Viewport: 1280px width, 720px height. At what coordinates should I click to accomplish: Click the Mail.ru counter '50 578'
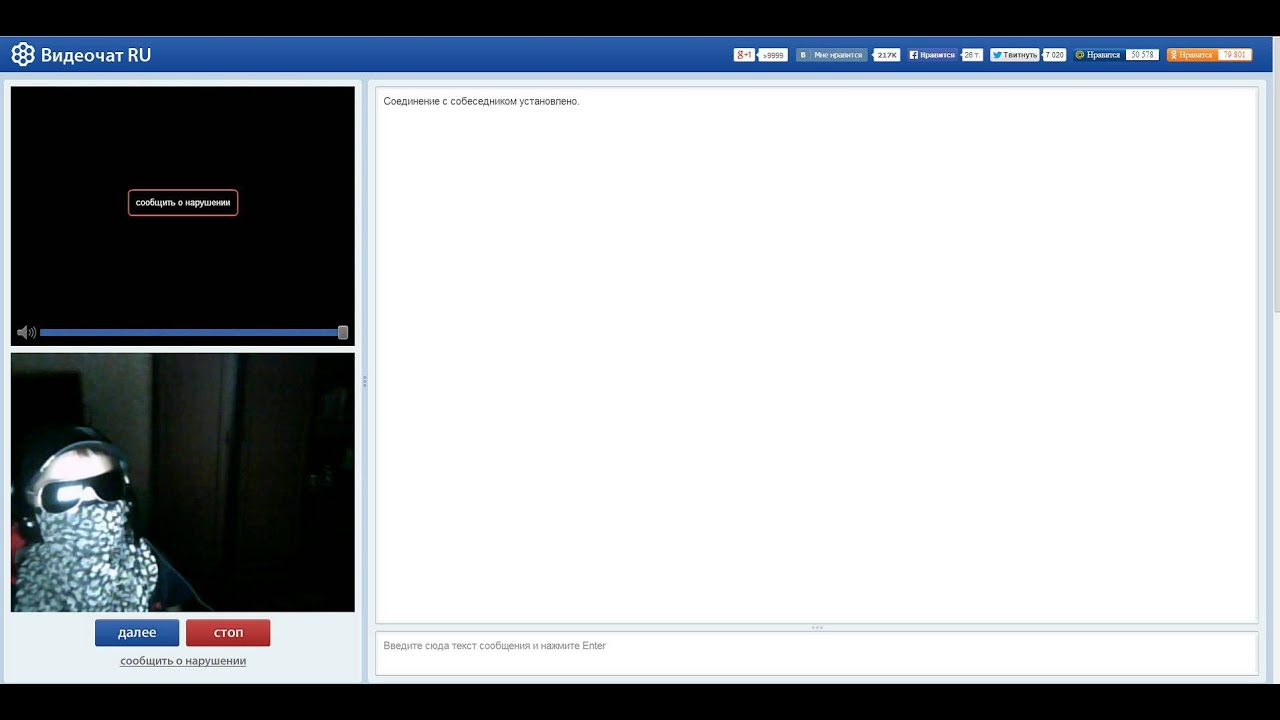(x=1142, y=55)
